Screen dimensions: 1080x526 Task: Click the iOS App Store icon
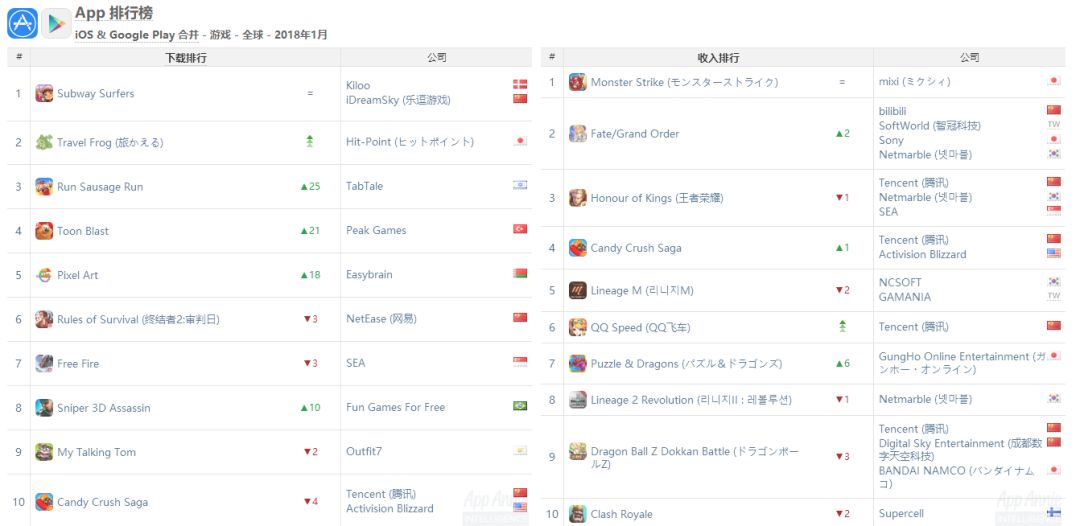tap(22, 22)
